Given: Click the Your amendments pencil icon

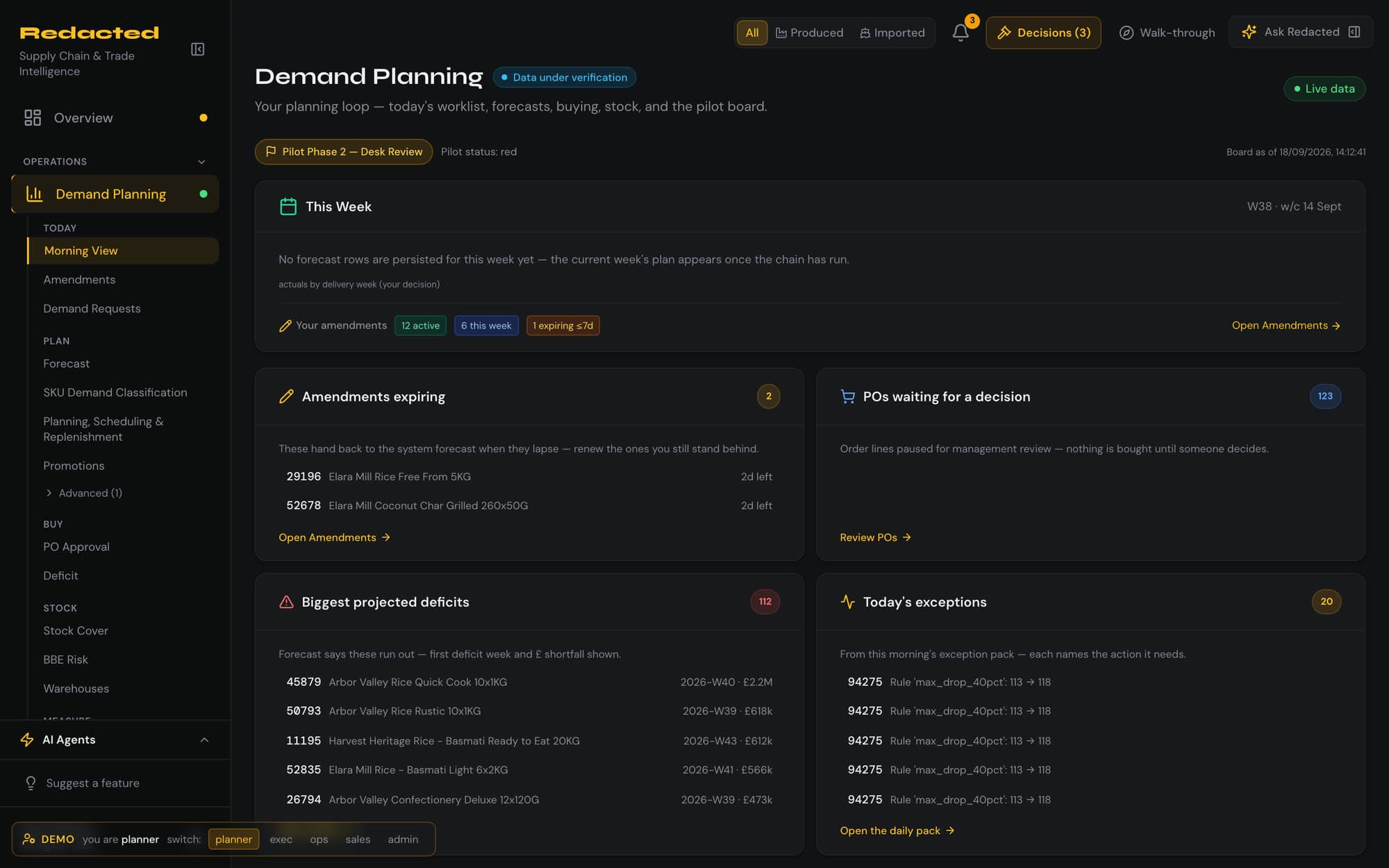Looking at the screenshot, I should click(x=285, y=326).
